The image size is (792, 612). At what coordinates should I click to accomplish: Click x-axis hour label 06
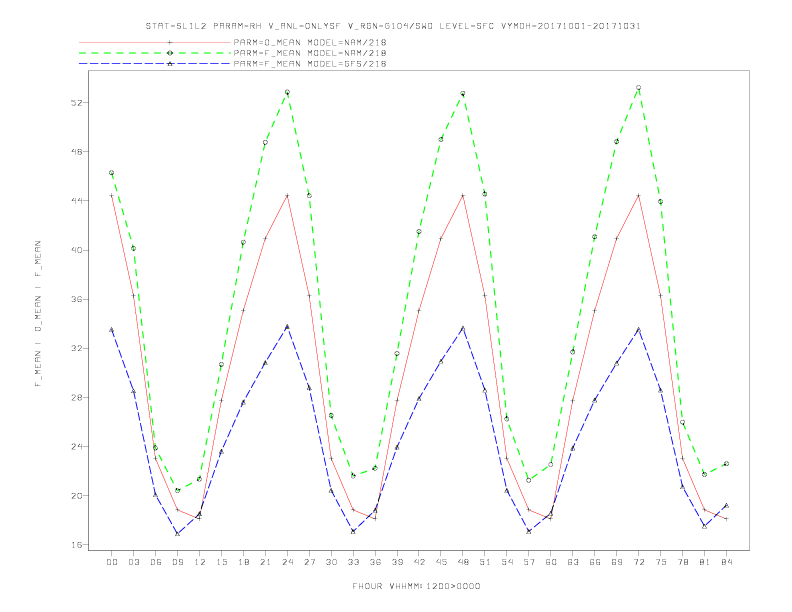(x=156, y=562)
